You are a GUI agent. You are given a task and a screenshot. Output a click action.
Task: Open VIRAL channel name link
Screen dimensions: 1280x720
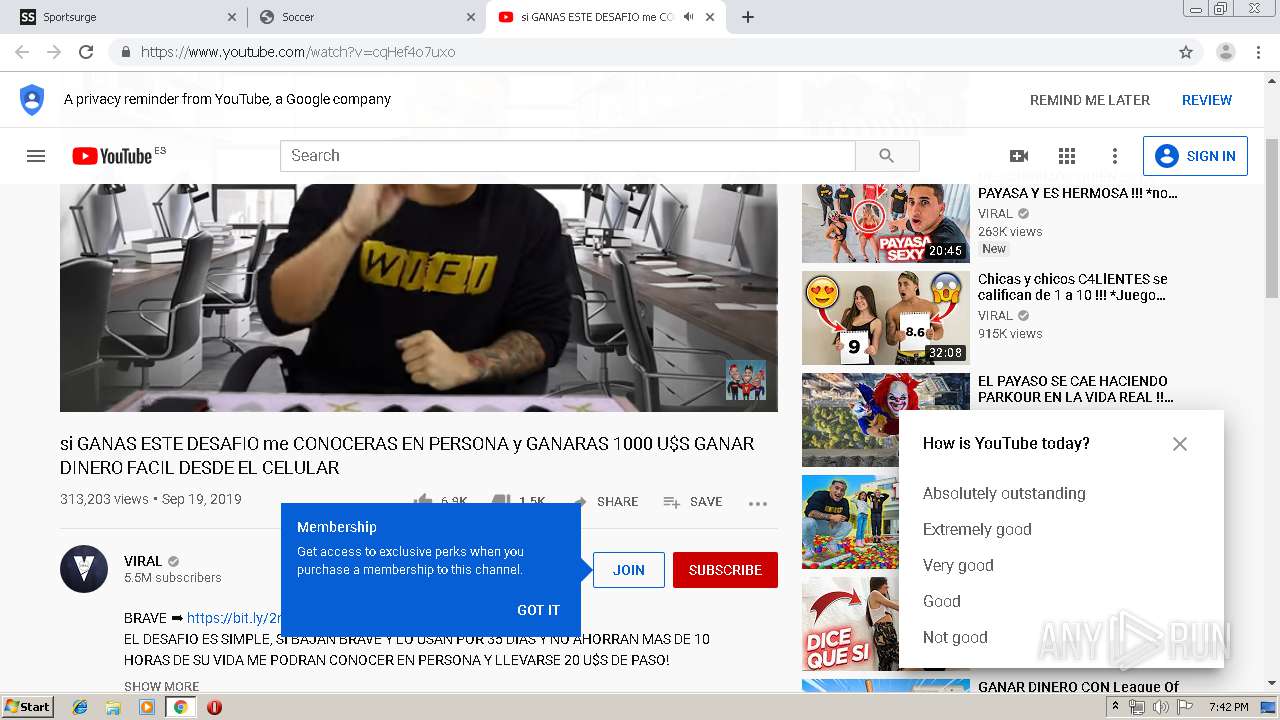143,561
